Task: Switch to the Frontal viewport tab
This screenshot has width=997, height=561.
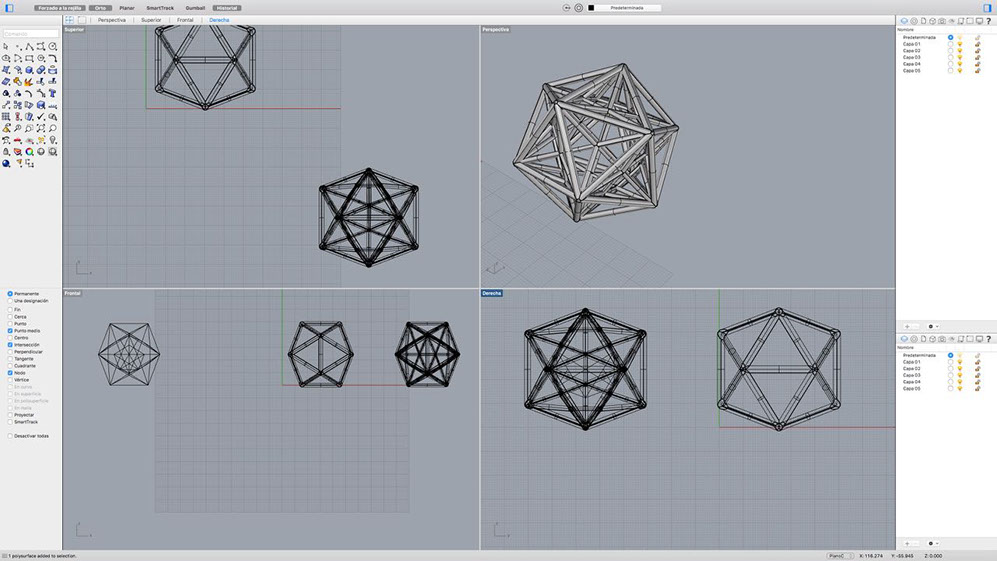Action: [185, 20]
